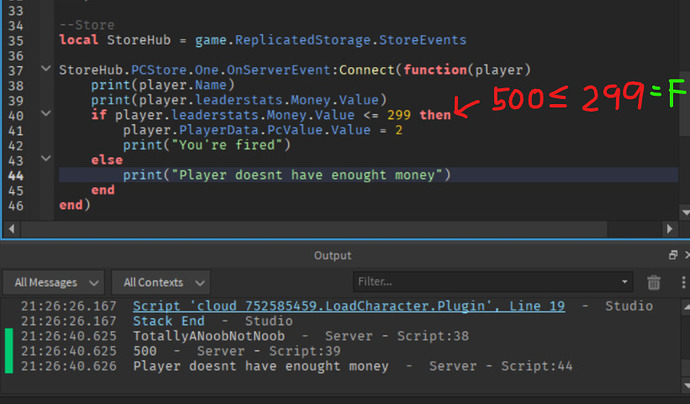690x404 pixels.
Task: Click PcValue on line 41
Action: 294,130
